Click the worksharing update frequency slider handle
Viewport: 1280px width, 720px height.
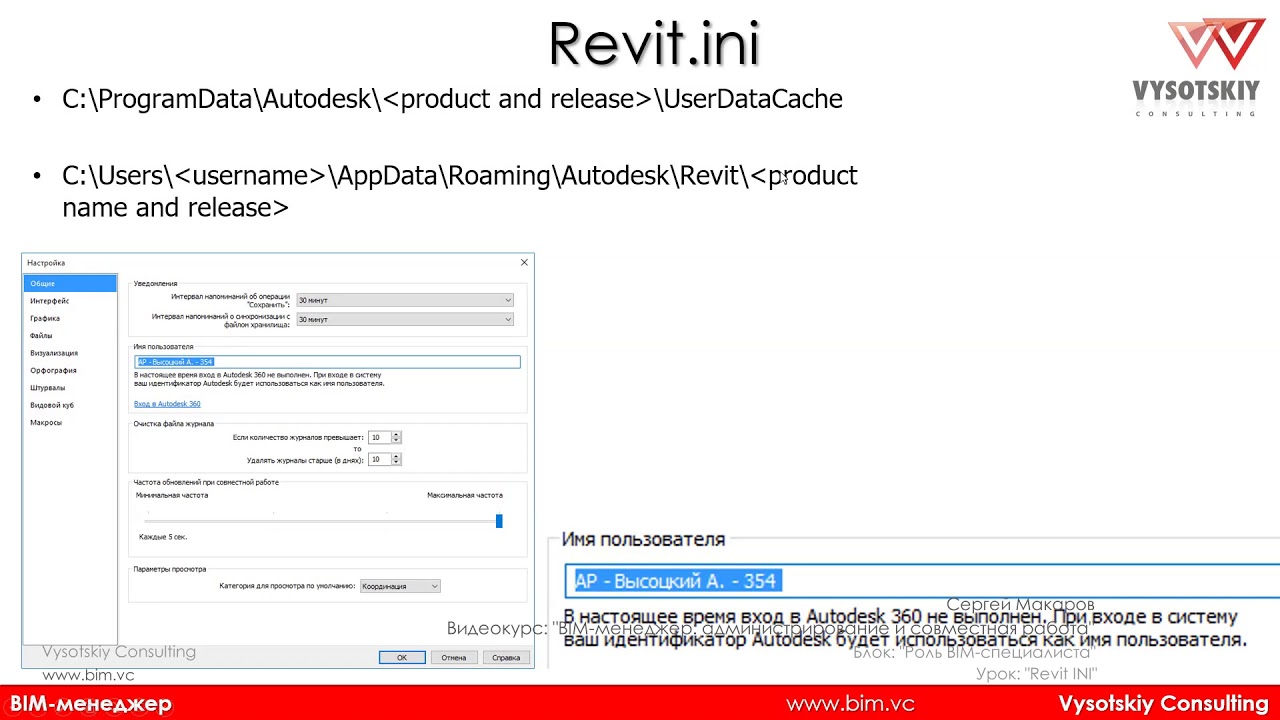pos(499,521)
